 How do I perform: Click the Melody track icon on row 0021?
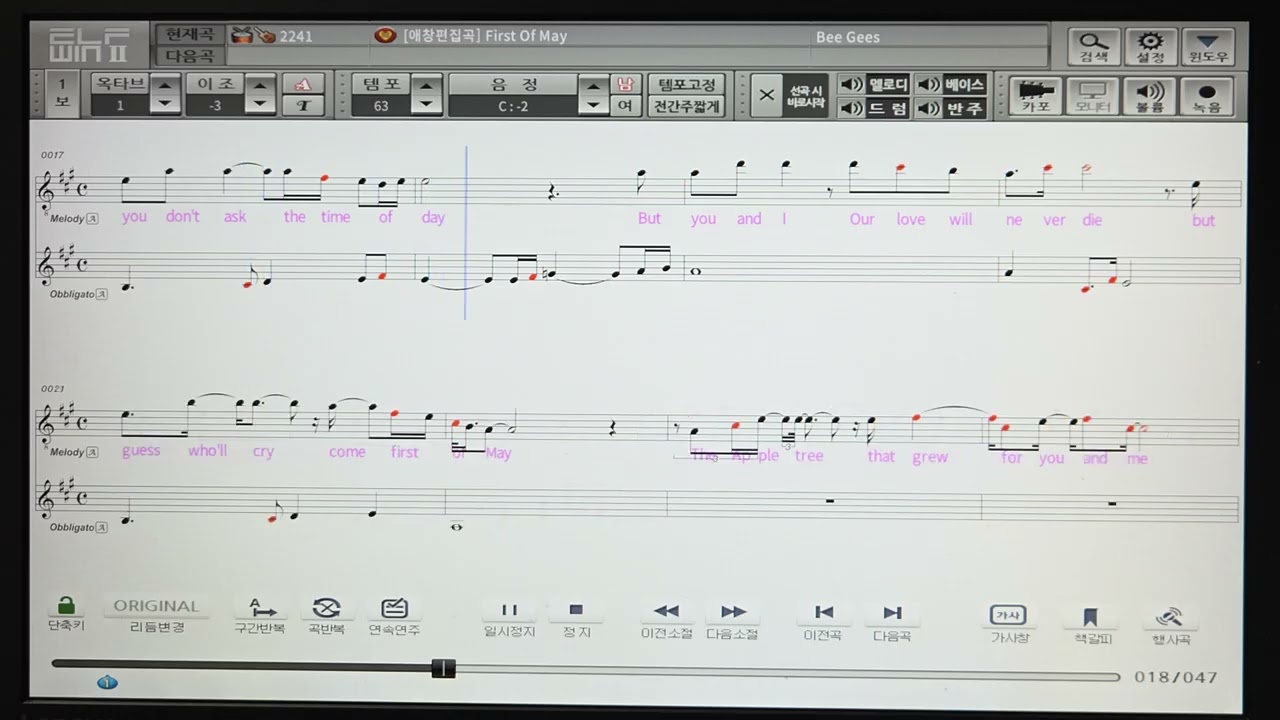pyautogui.click(x=92, y=452)
